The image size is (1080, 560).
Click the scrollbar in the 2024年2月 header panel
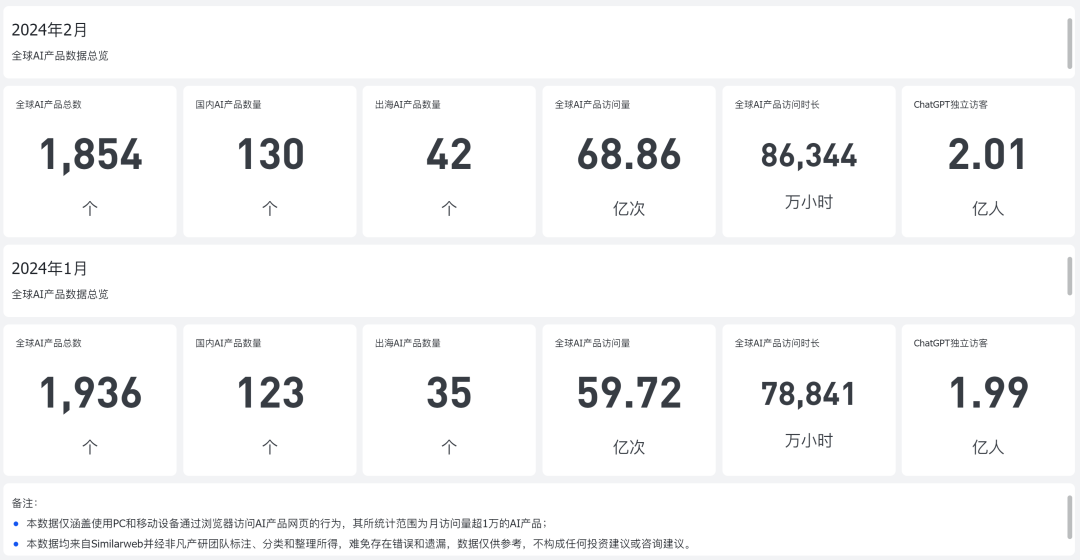(1070, 43)
